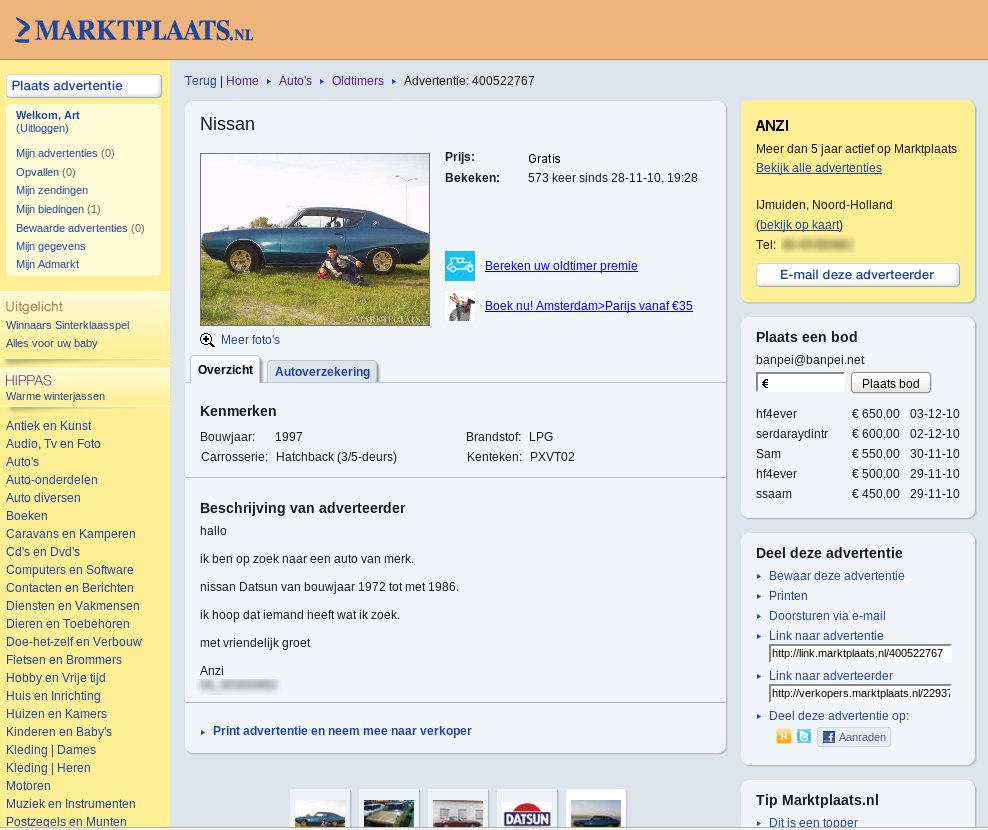Click the magnifier icon beside Meer foto's
The height and width of the screenshot is (830, 988).
(207, 340)
